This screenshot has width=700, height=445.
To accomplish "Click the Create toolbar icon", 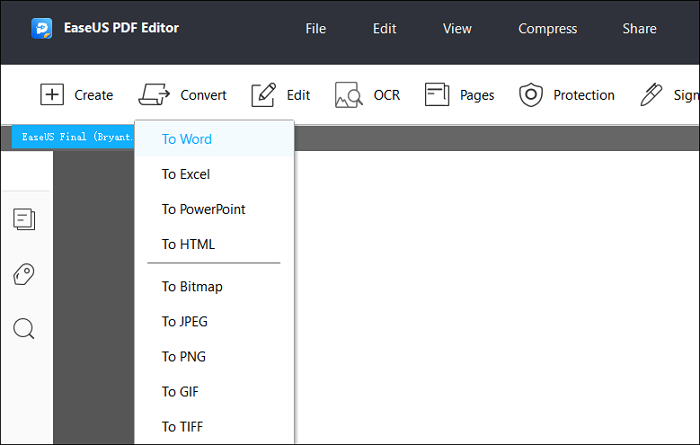I will point(52,95).
